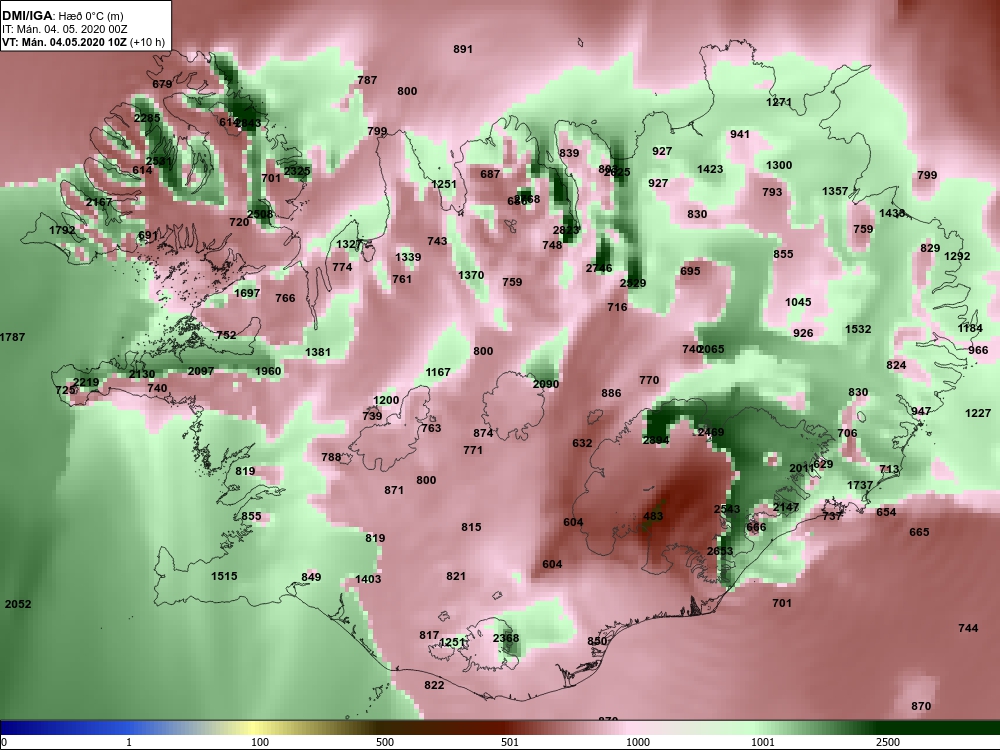This screenshot has width=1000, height=750.
Task: Click the map value 483 on the glacier
Action: (653, 516)
